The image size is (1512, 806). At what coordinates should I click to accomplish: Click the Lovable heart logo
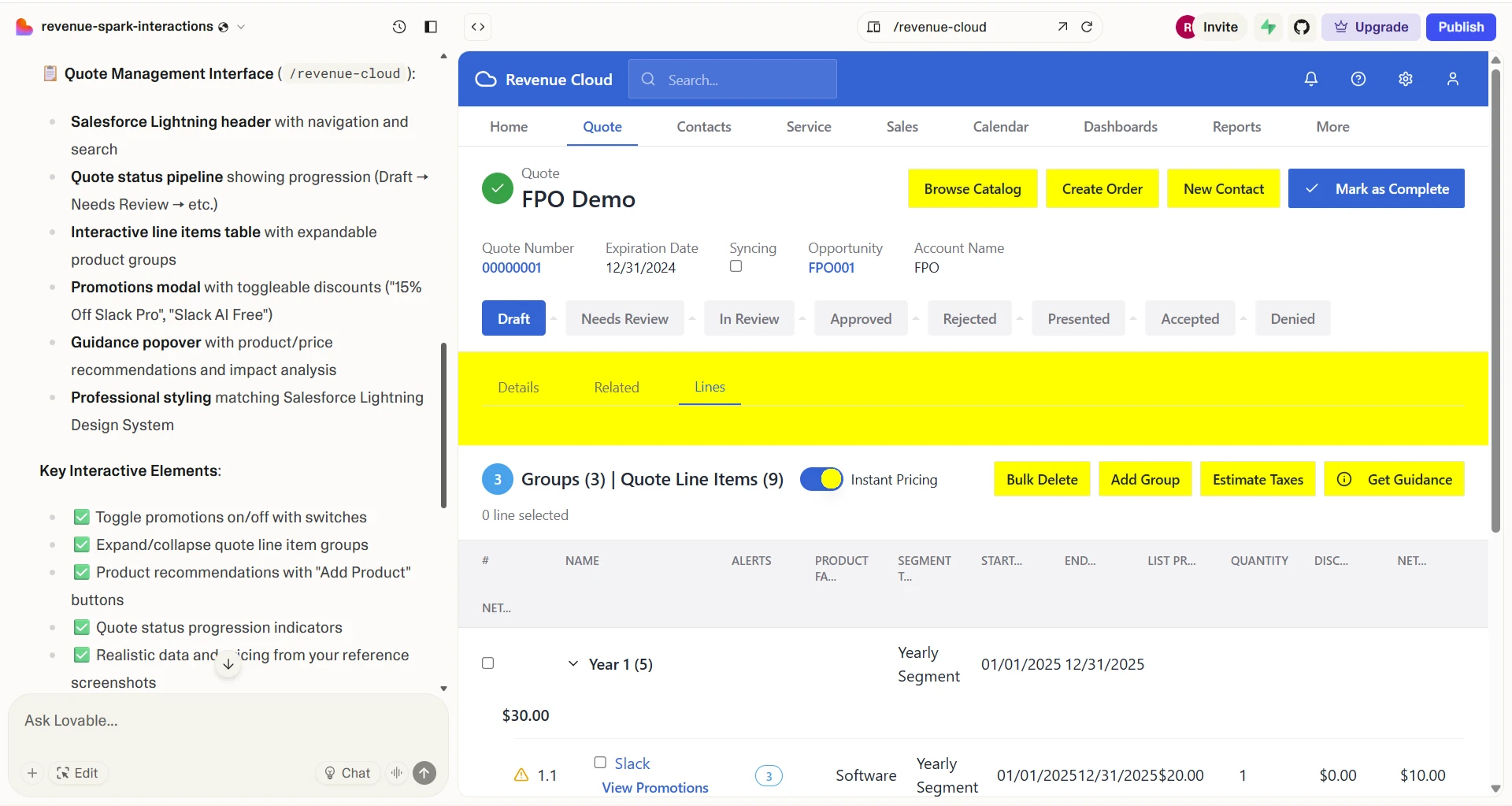[x=24, y=27]
